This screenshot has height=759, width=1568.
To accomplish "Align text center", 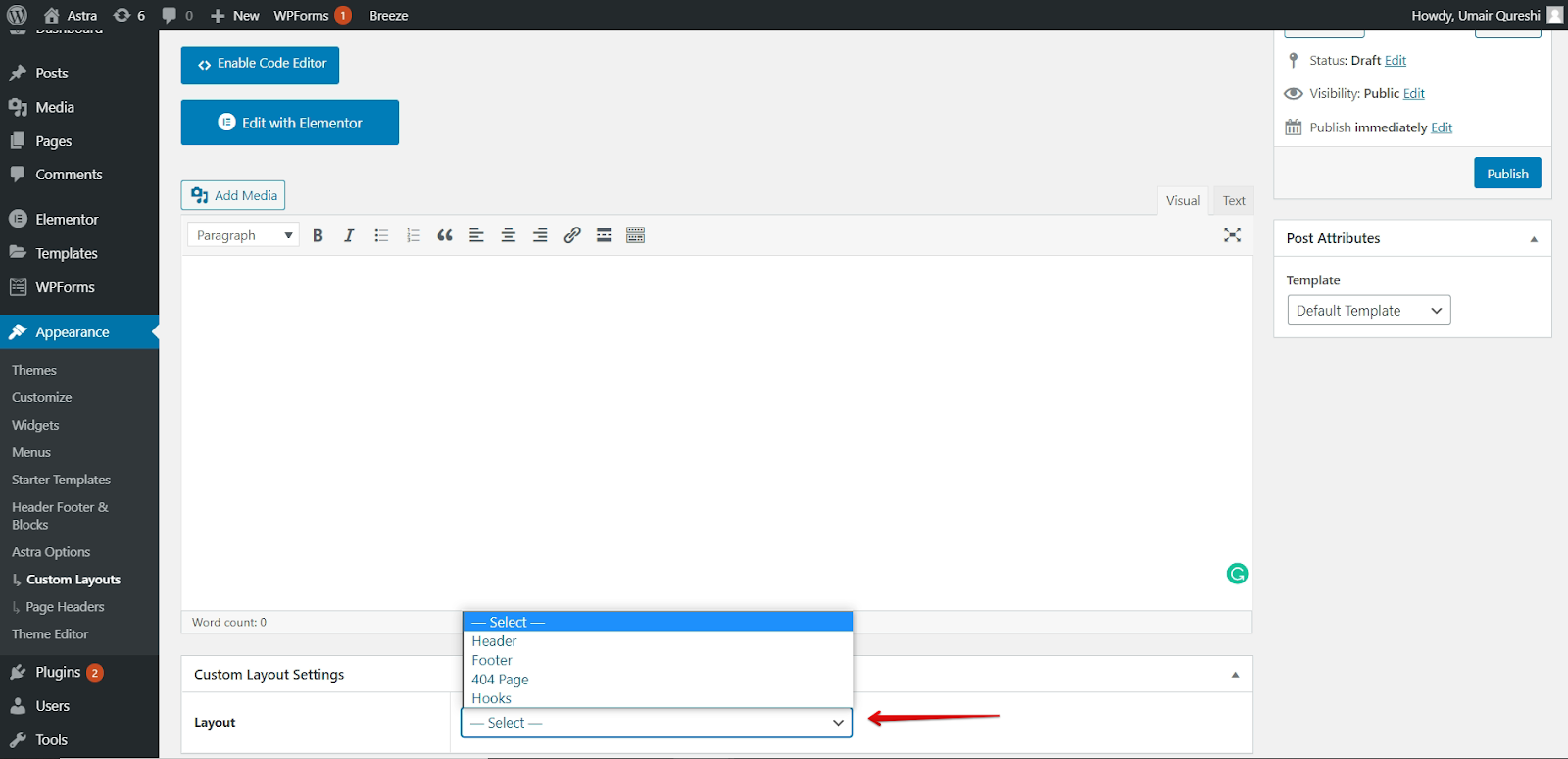I will [509, 235].
